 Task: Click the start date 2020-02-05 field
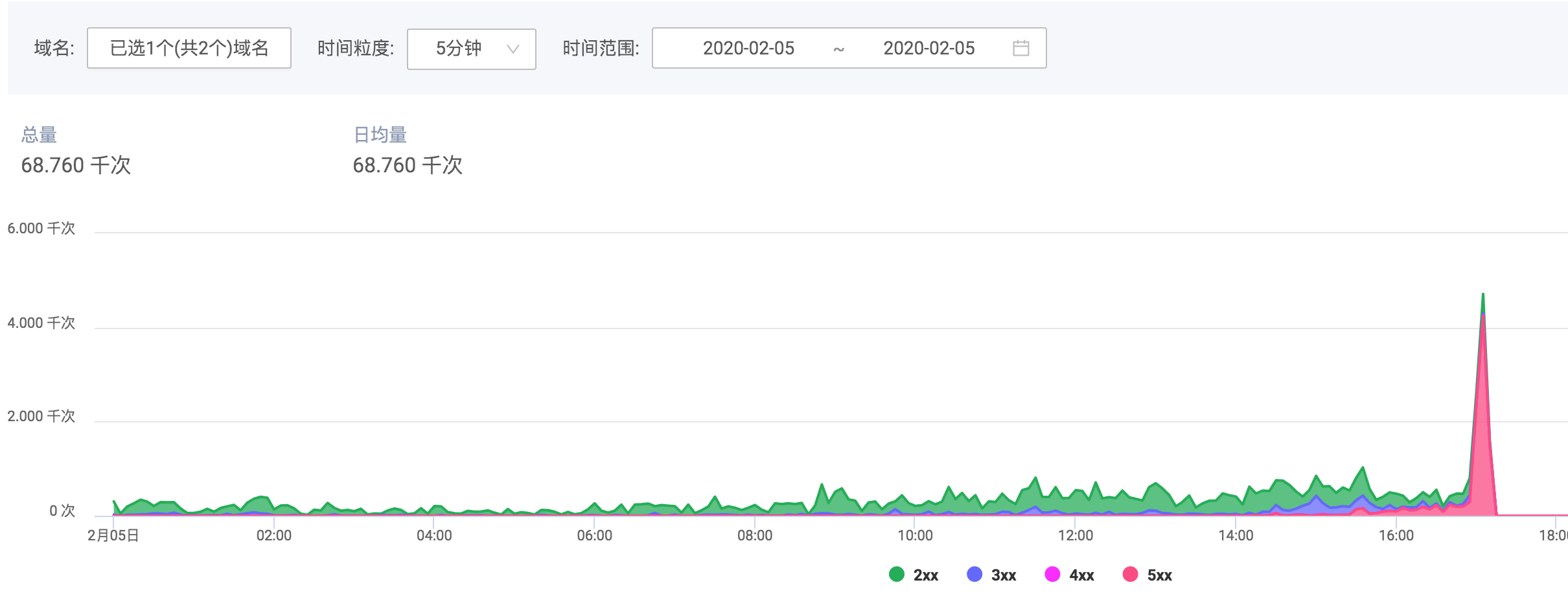click(x=748, y=48)
